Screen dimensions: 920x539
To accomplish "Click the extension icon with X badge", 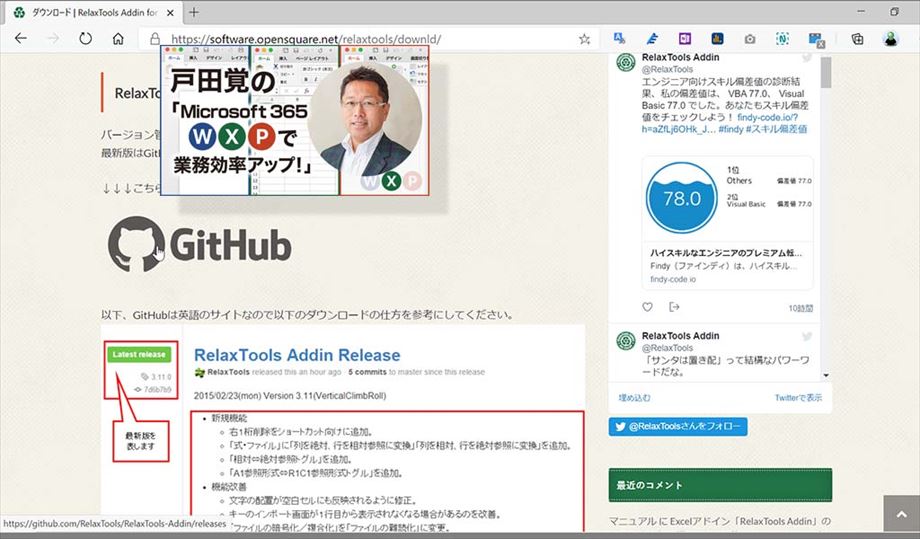I will (816, 39).
